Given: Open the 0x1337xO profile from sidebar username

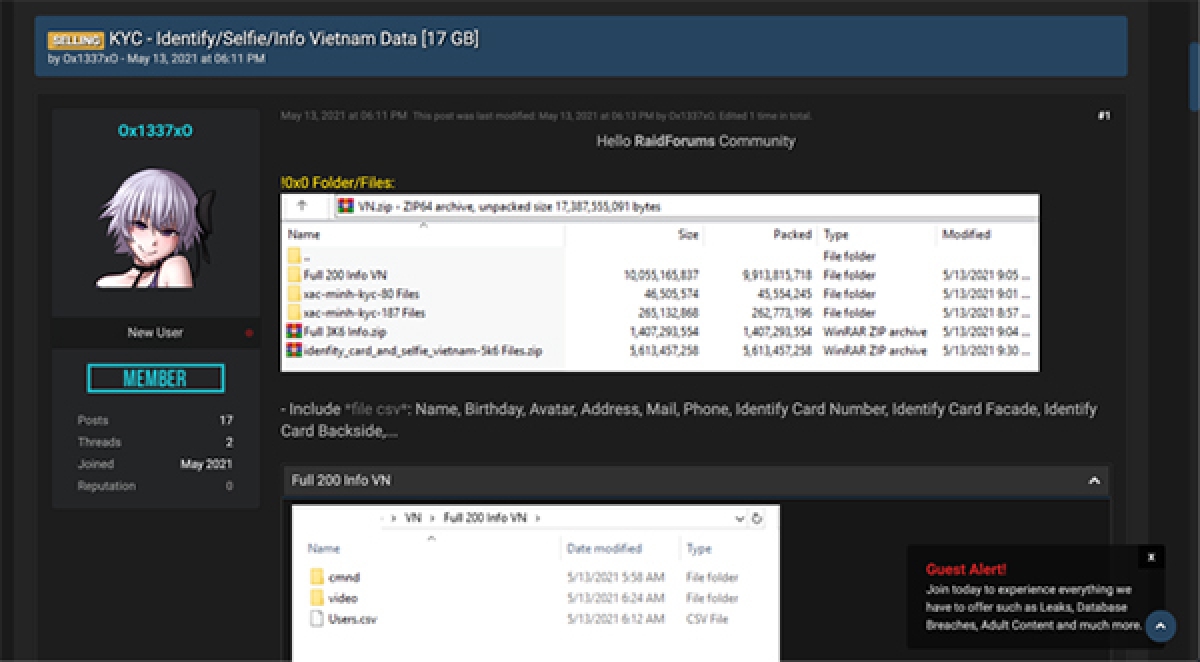Looking at the screenshot, I should 155,131.
